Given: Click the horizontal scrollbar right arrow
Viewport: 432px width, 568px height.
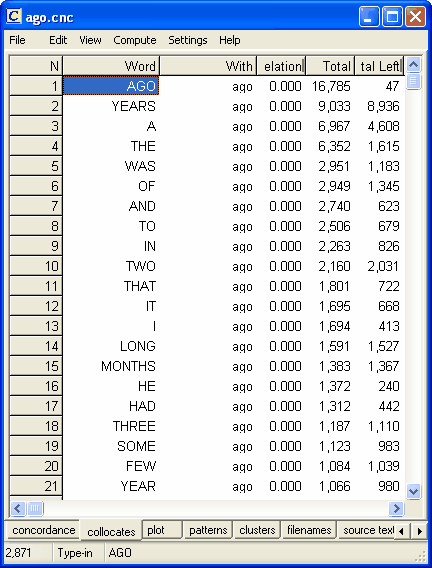Looking at the screenshot, I should point(396,508).
